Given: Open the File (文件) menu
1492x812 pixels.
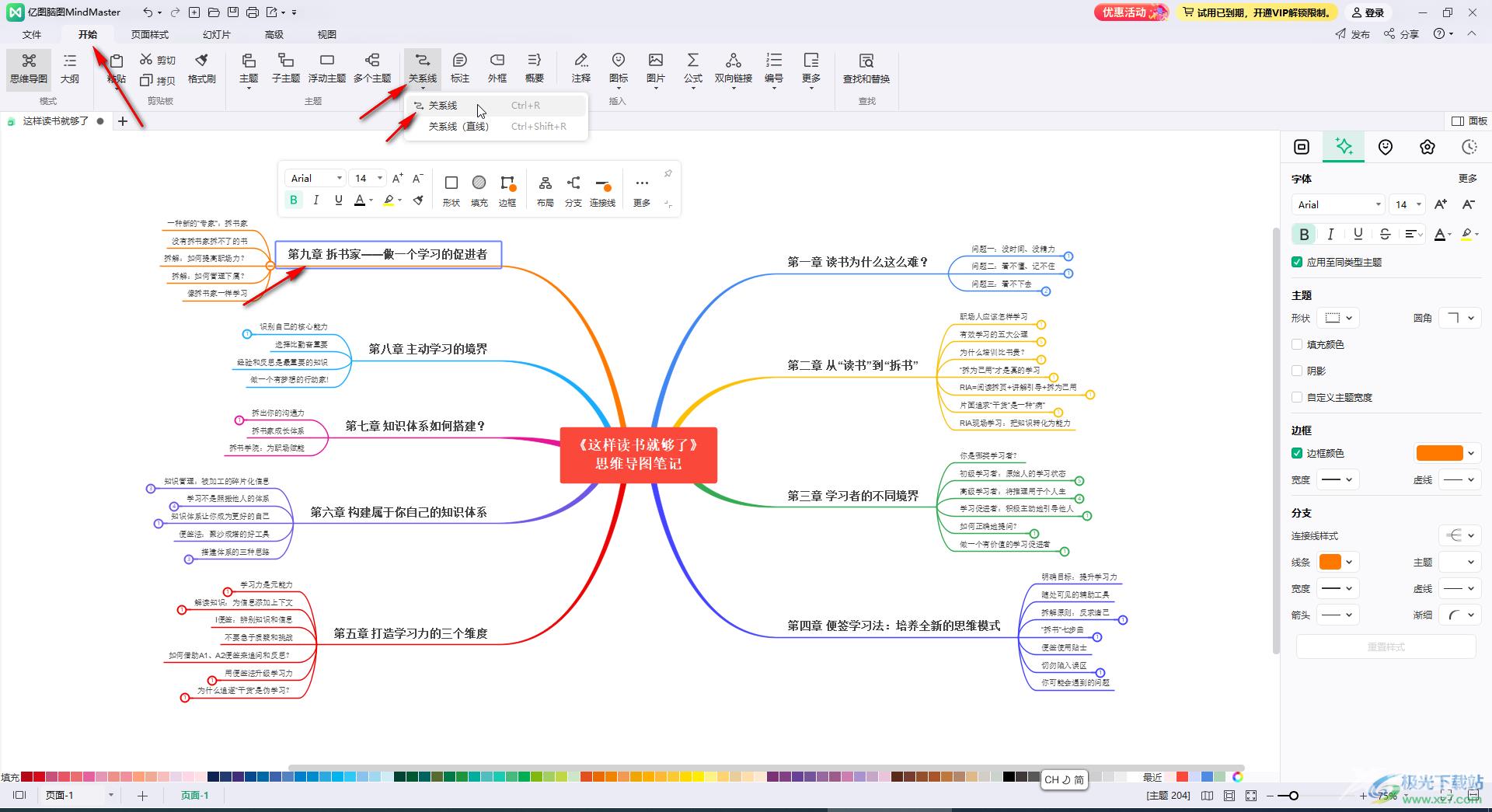Looking at the screenshot, I should click(32, 34).
